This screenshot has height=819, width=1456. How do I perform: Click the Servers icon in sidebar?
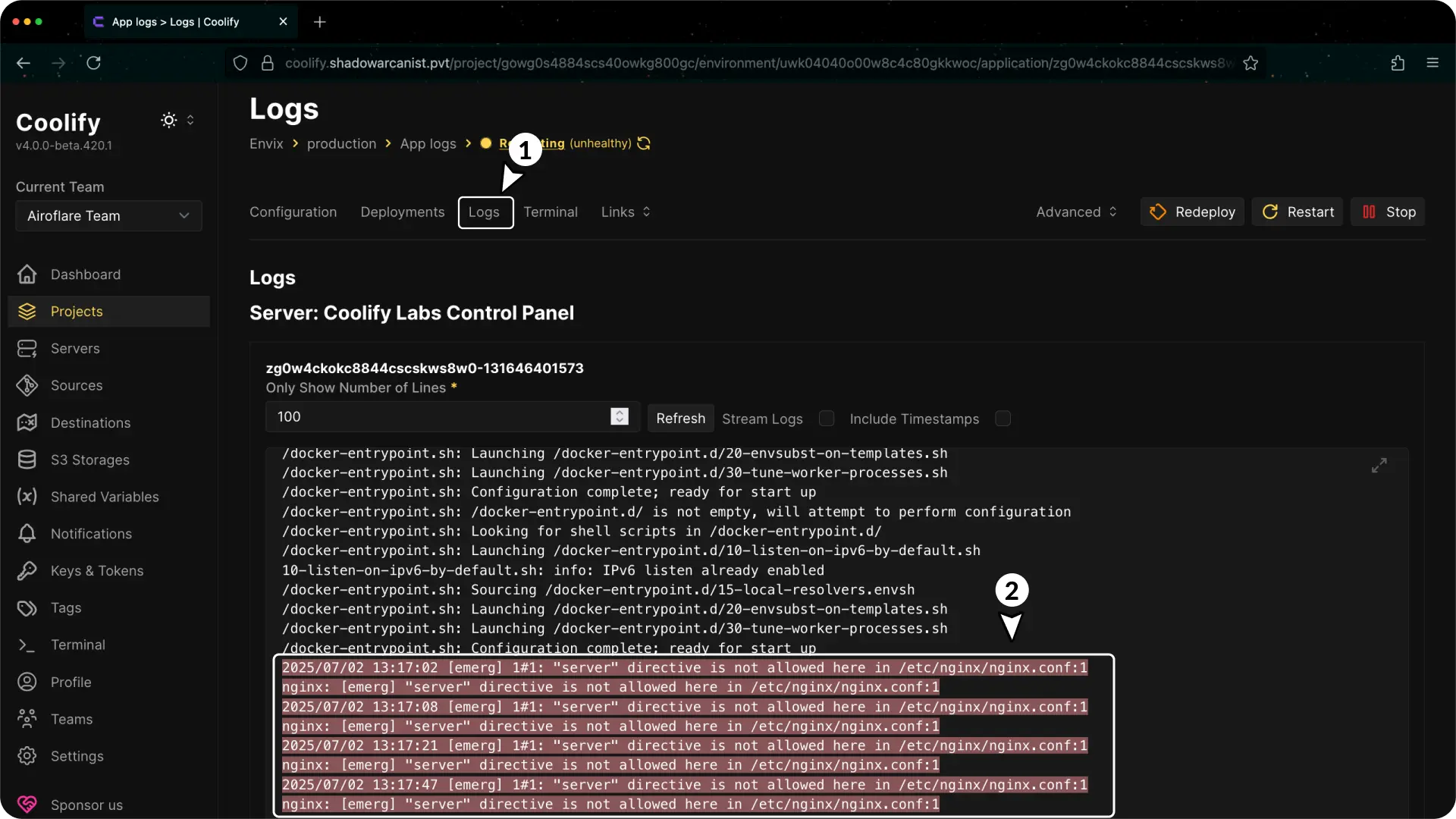coord(27,349)
